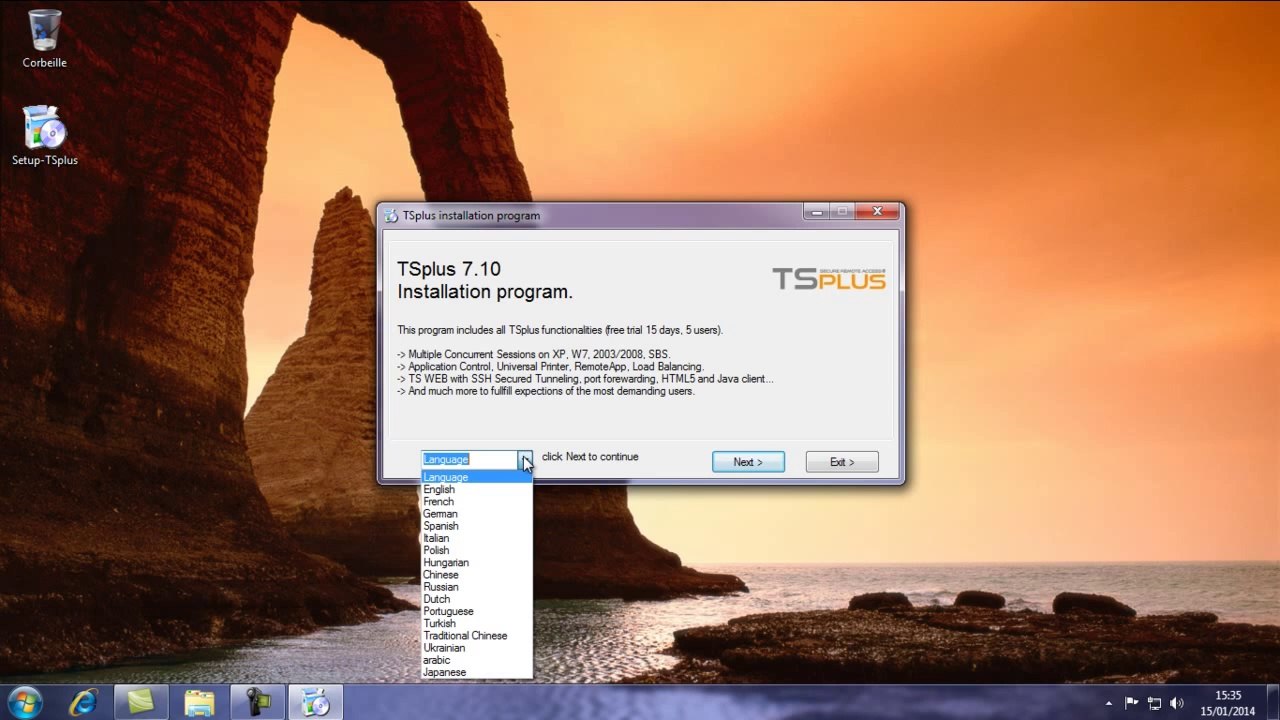Open the green notes app in taskbar
Viewport: 1280px width, 720px height.
tap(141, 703)
